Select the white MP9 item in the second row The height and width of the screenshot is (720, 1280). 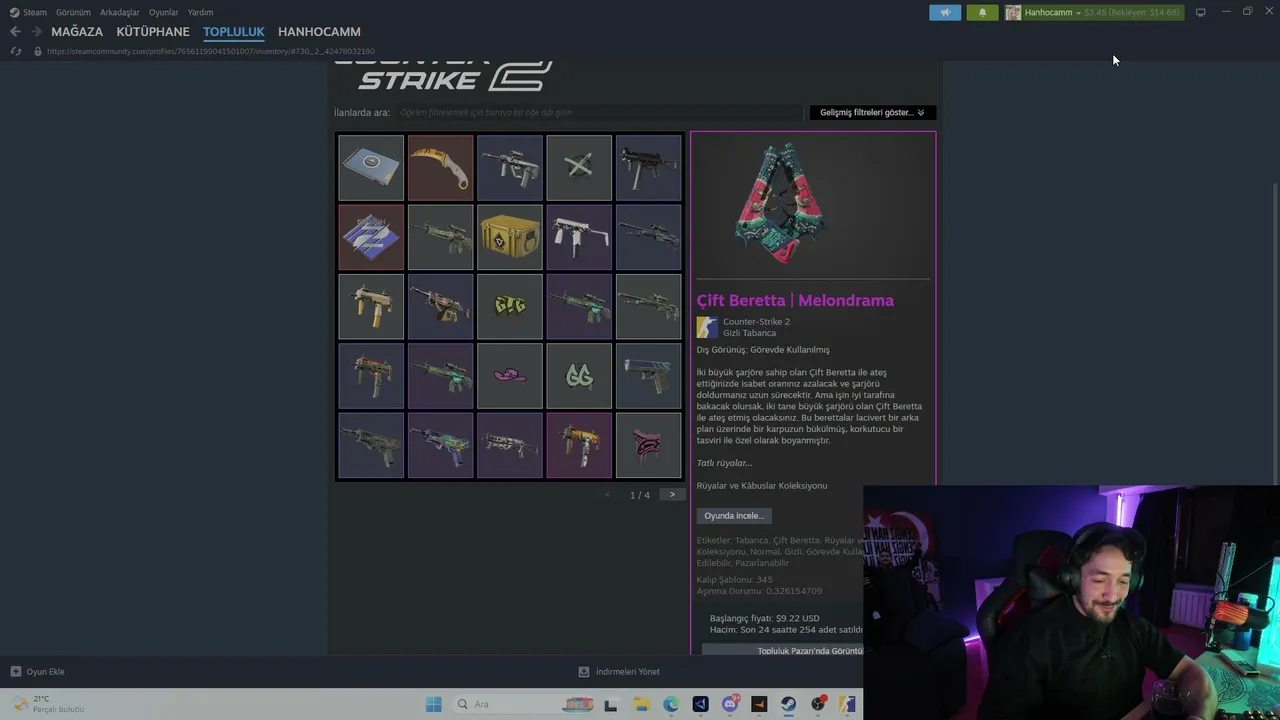[579, 238]
